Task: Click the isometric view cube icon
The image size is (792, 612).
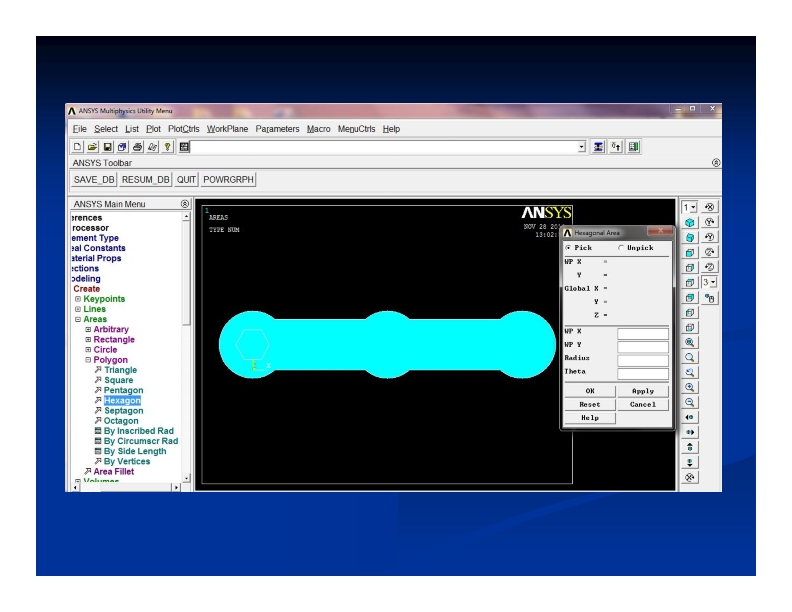Action: [x=690, y=222]
